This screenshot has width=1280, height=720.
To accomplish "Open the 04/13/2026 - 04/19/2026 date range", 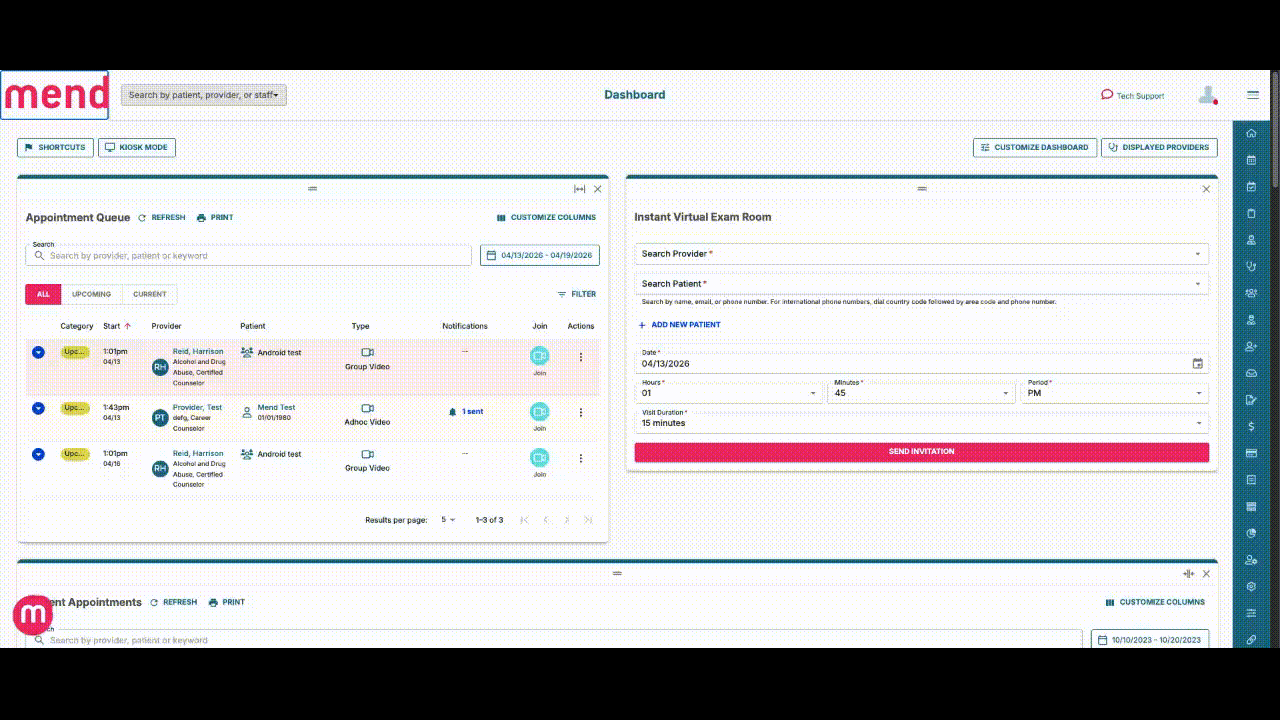I will 540,255.
